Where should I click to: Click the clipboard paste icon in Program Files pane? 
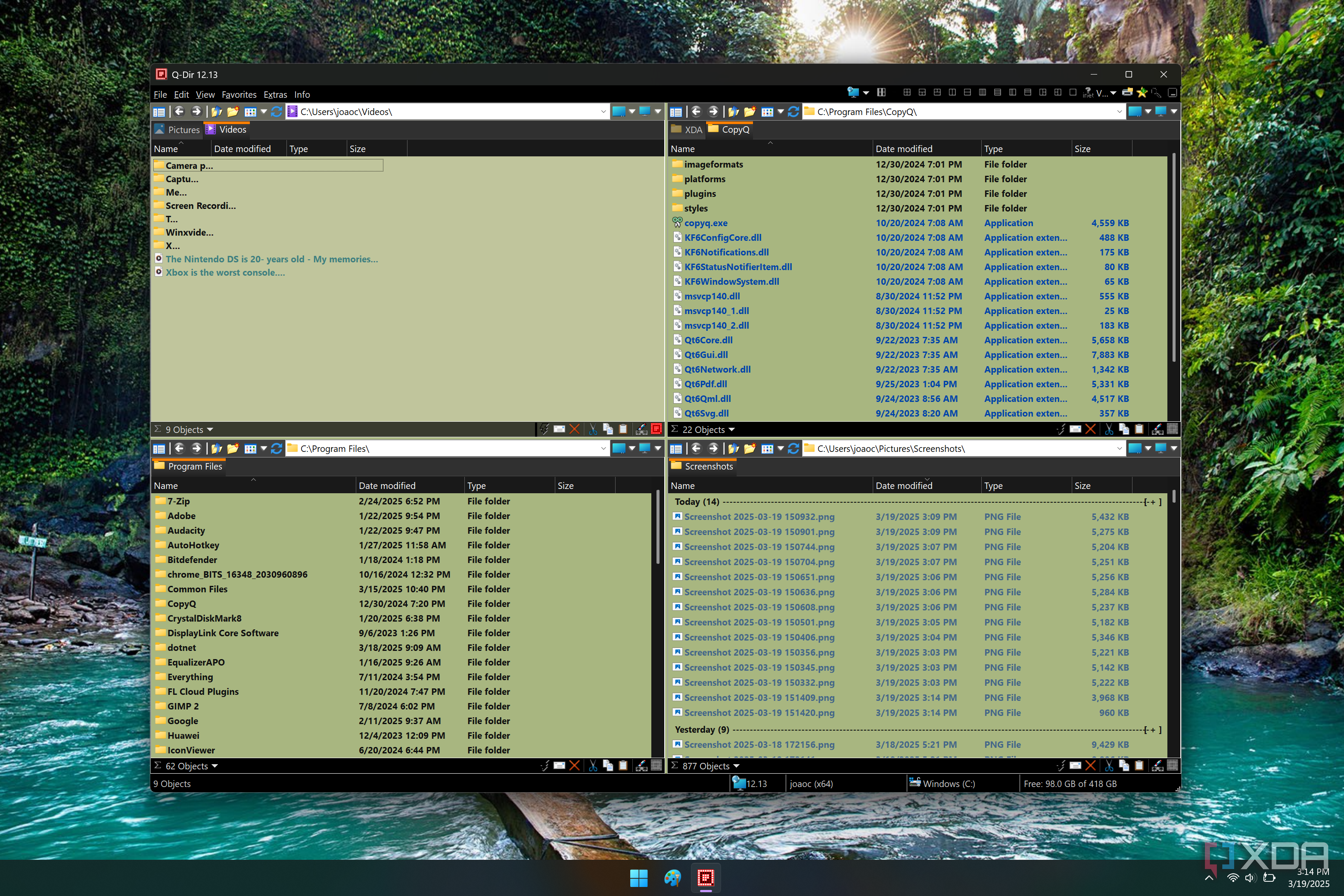pos(623,766)
